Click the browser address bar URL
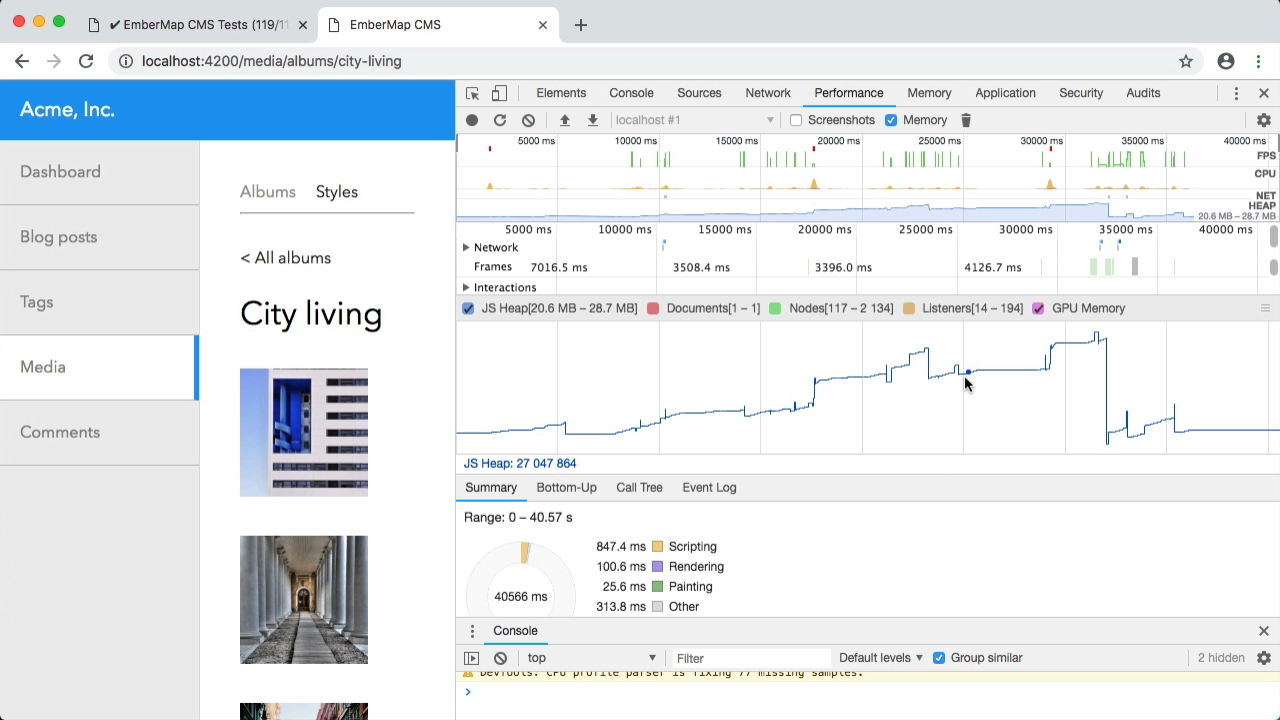Screen dimensions: 1280x720 (x=272, y=61)
